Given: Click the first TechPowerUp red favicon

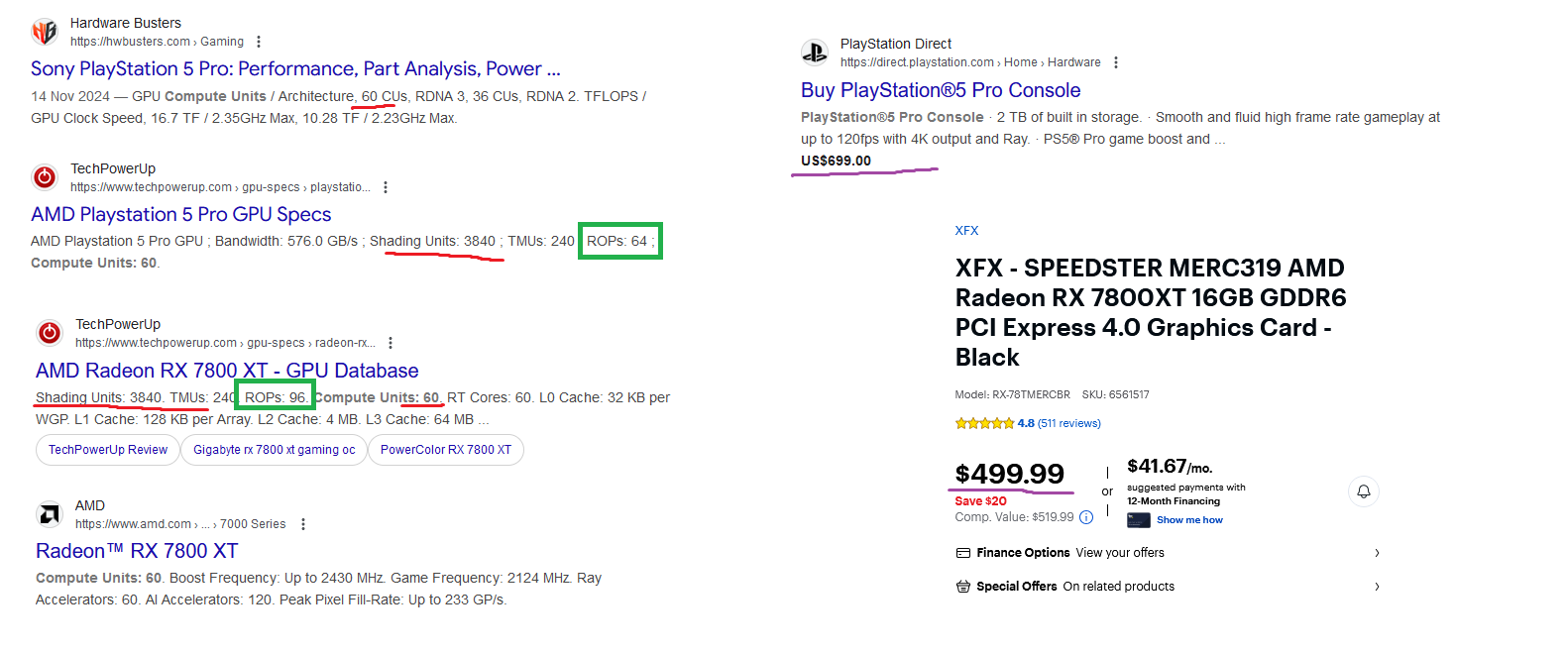Looking at the screenshot, I should click(45, 177).
